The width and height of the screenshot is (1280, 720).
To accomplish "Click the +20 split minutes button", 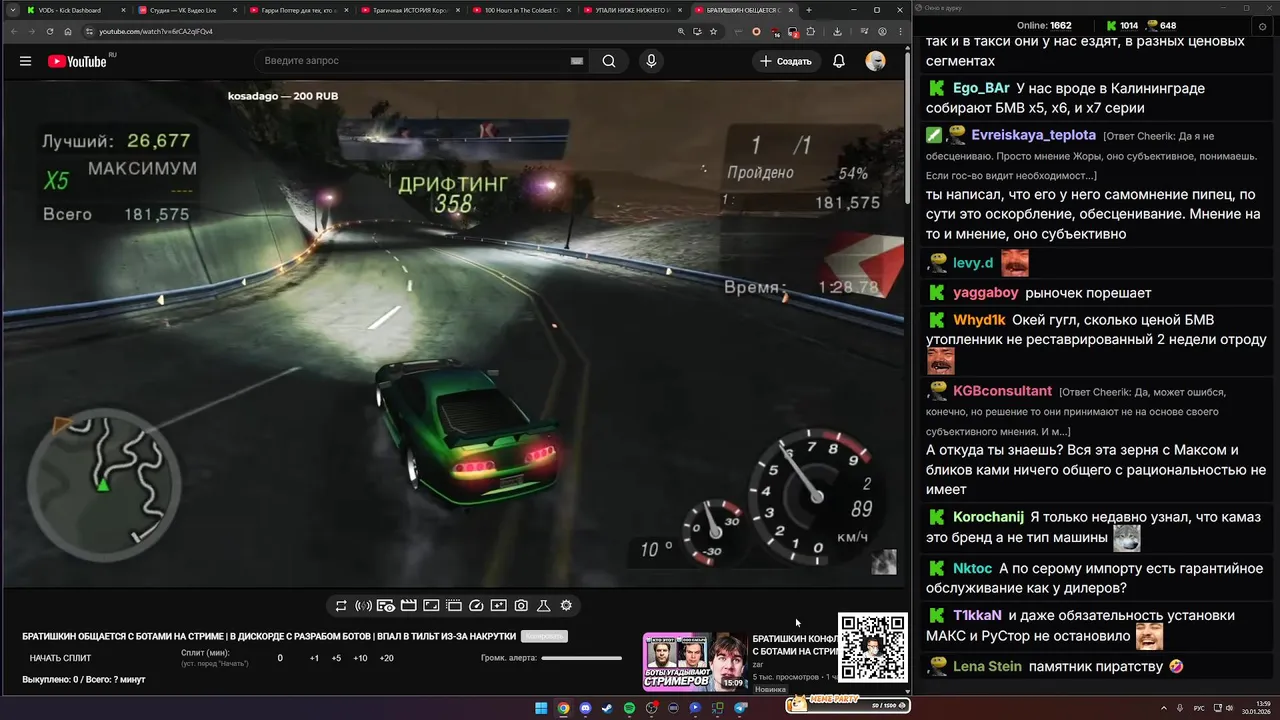I will [x=387, y=658].
